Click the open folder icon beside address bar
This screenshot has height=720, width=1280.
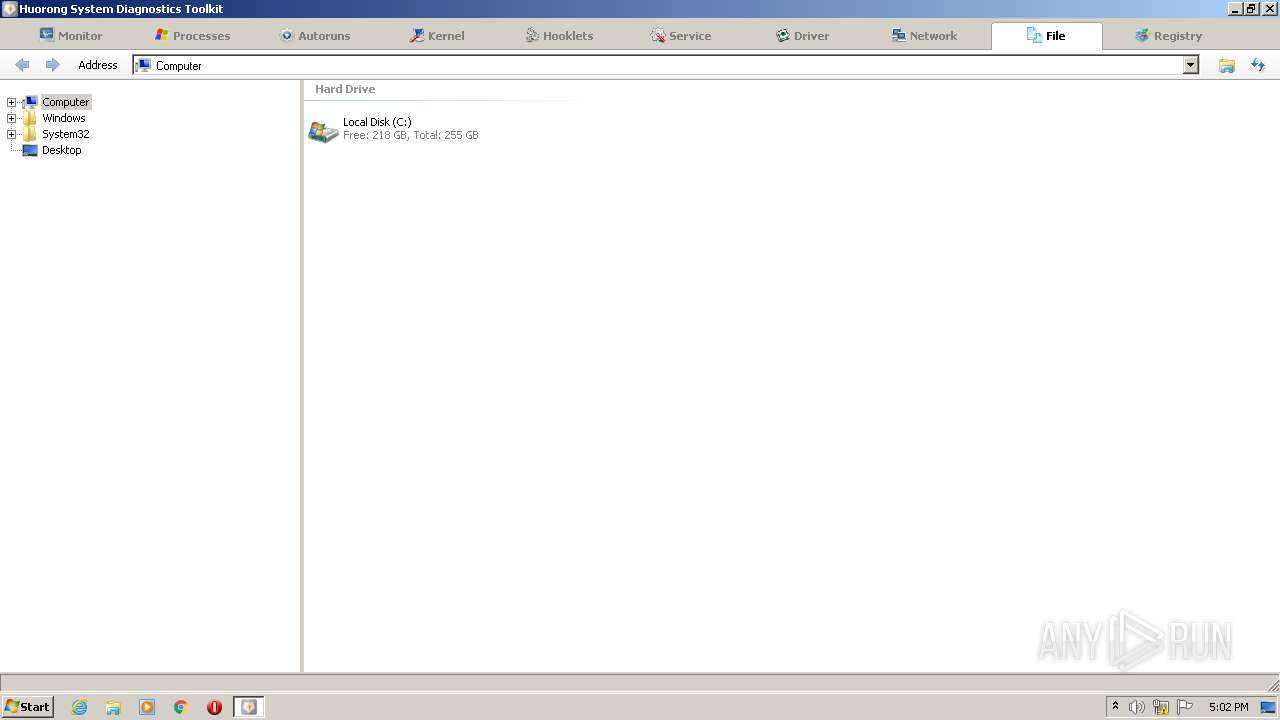click(x=1227, y=65)
